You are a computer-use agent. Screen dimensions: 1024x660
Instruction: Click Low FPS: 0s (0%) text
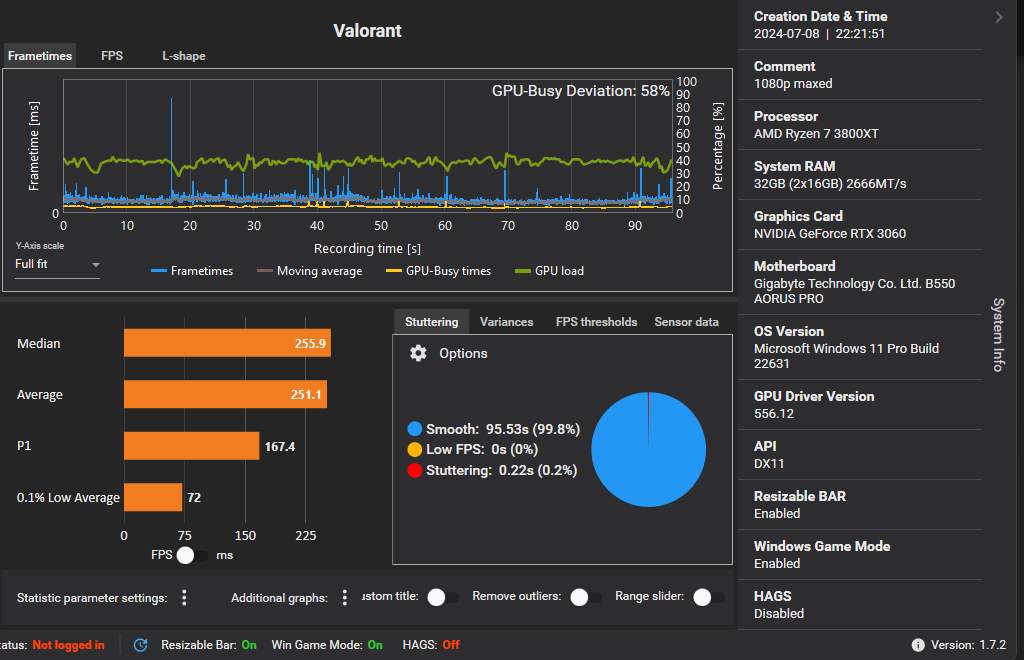click(482, 449)
